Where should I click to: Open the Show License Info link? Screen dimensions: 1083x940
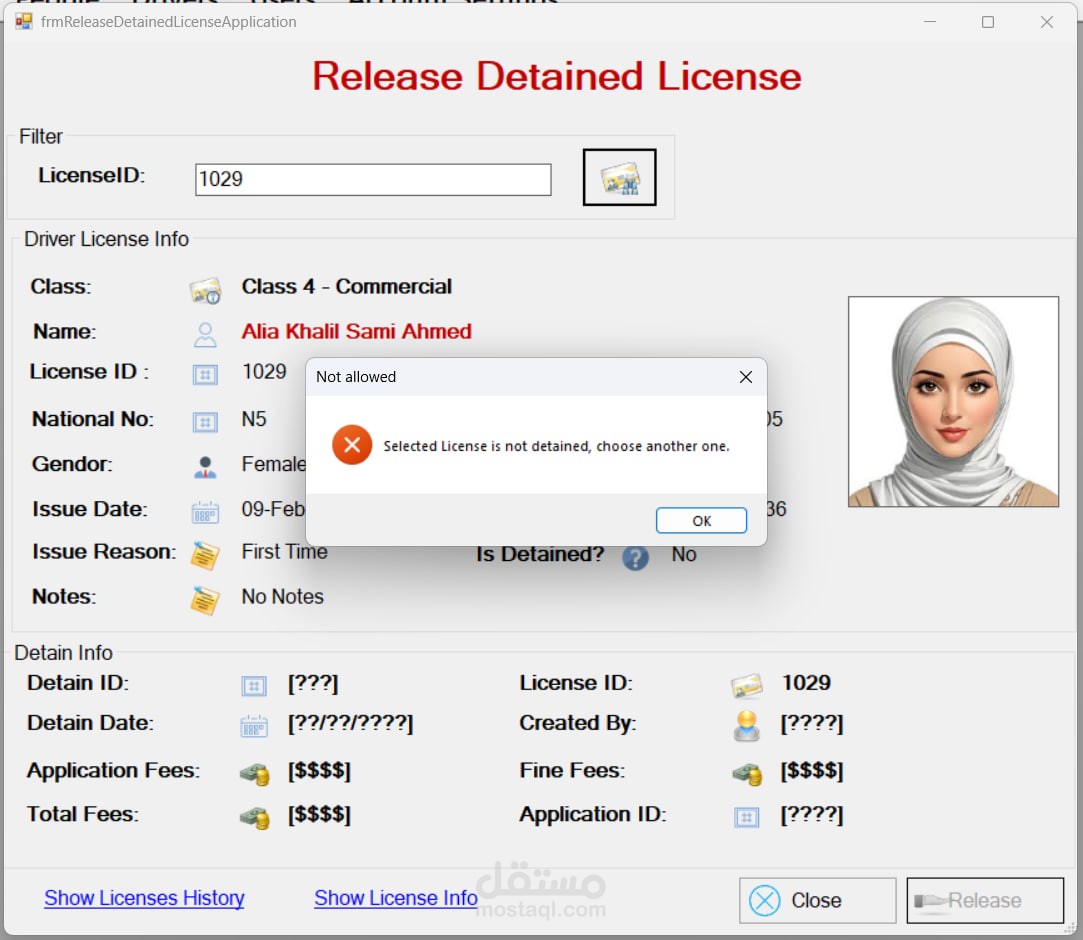point(396,898)
